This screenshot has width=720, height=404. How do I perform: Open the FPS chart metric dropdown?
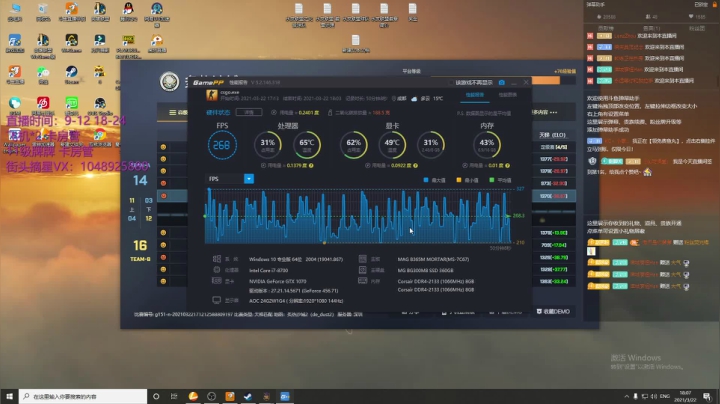[x=248, y=179]
